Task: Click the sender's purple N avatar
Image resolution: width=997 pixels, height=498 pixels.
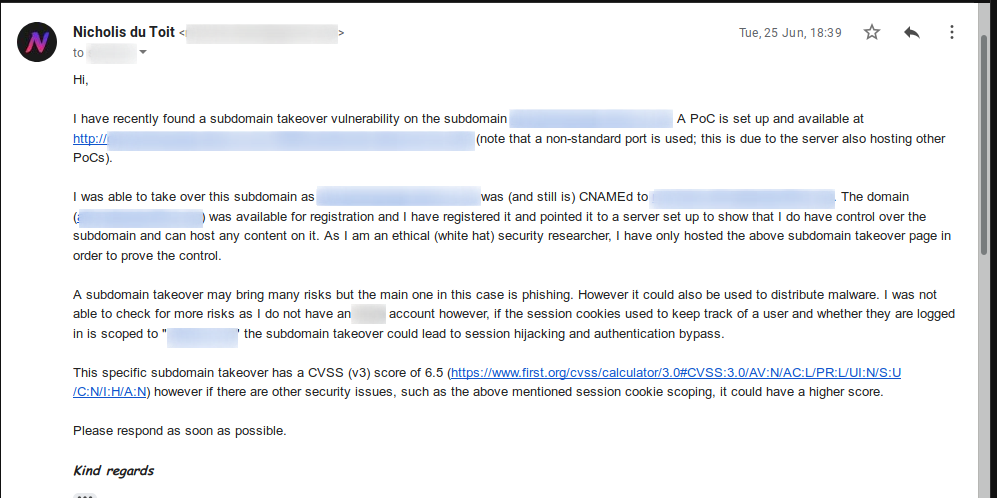Action: coord(38,42)
